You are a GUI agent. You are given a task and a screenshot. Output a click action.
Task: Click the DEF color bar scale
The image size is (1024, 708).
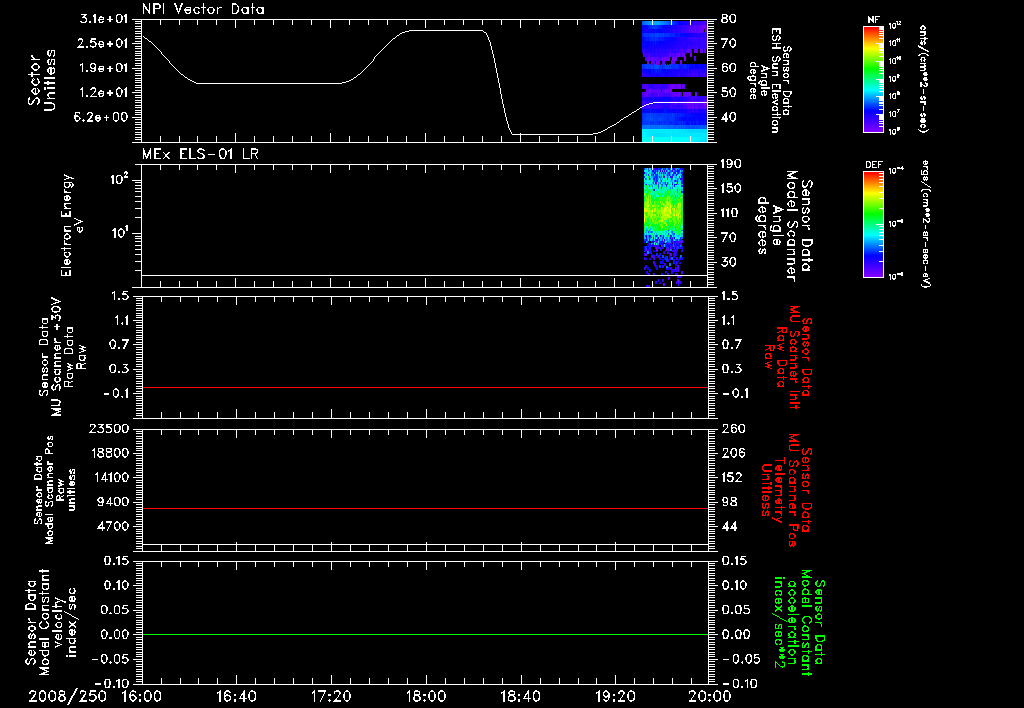[874, 224]
